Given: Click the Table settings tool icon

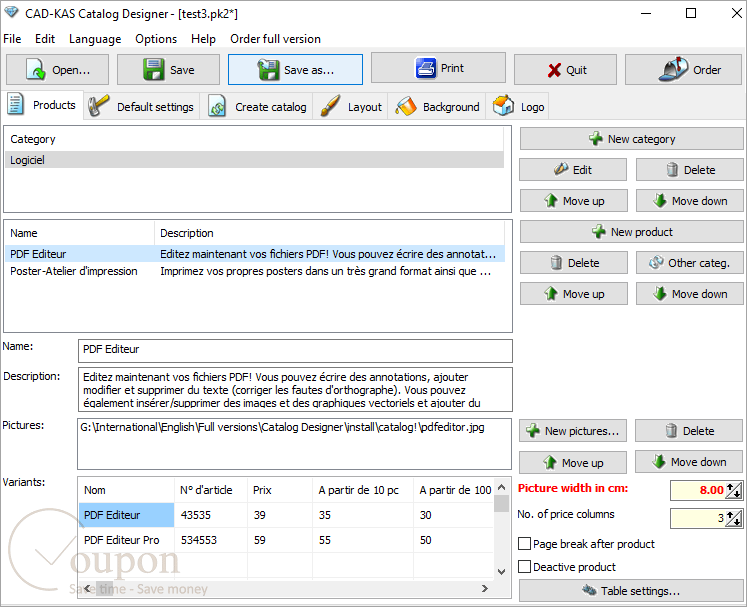Looking at the screenshot, I should coord(589,591).
